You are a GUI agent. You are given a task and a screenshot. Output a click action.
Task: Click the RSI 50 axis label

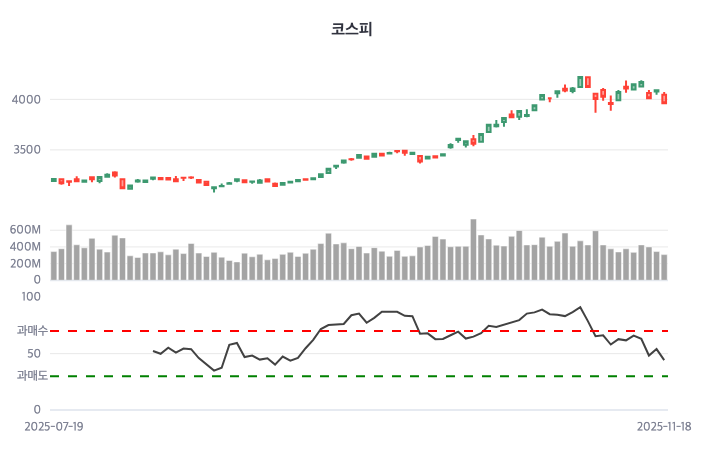point(33,353)
